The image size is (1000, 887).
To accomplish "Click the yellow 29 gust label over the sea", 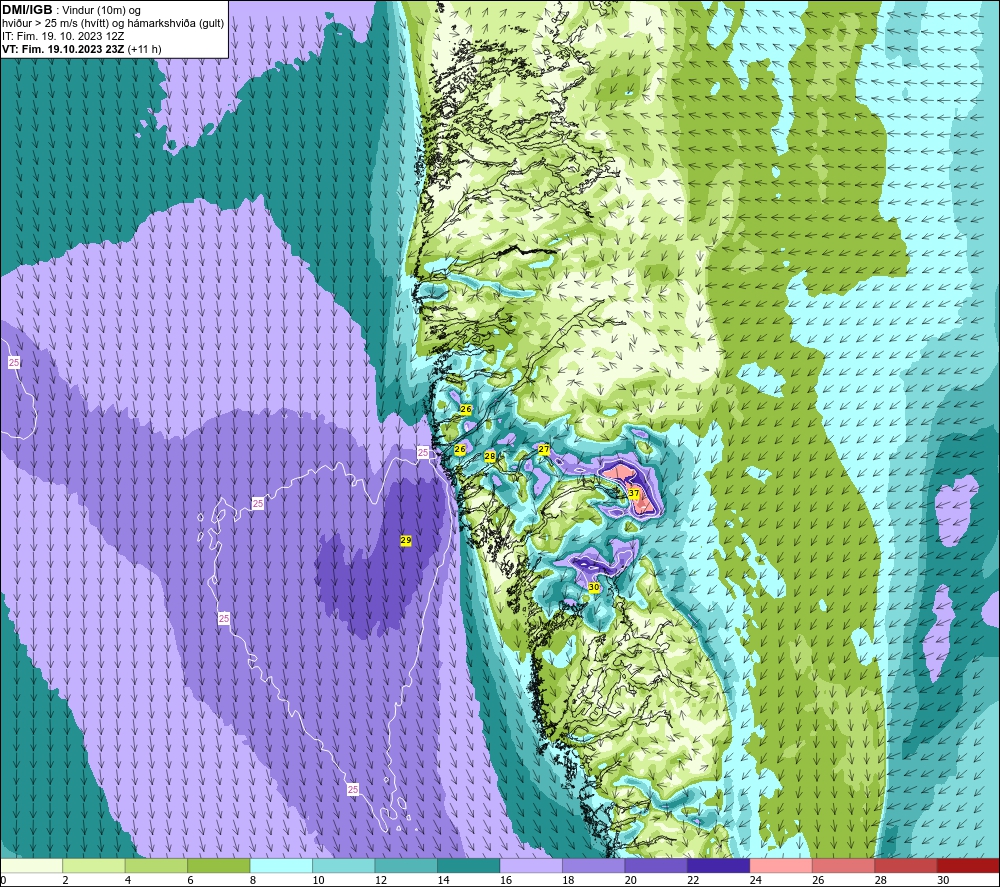I will 406,540.
